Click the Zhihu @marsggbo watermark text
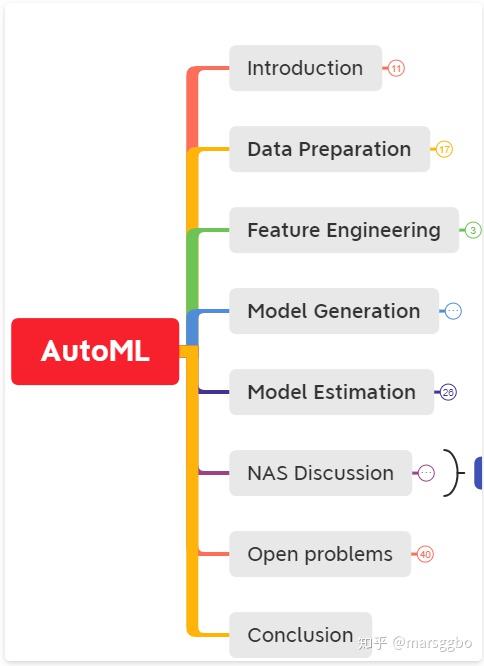This screenshot has height=666, width=484. pyautogui.click(x=414, y=643)
